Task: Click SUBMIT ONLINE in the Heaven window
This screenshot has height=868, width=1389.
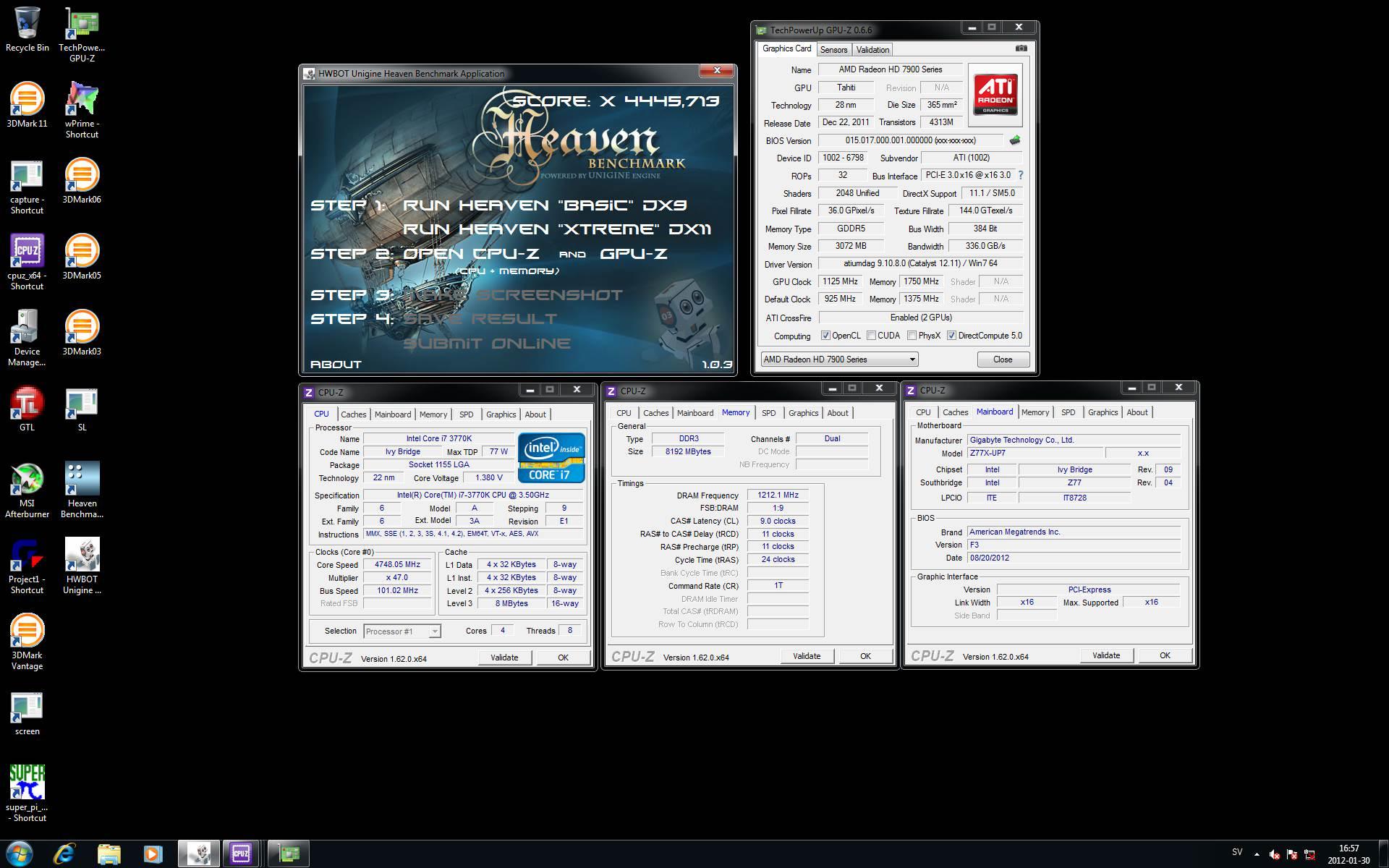Action: click(x=487, y=344)
